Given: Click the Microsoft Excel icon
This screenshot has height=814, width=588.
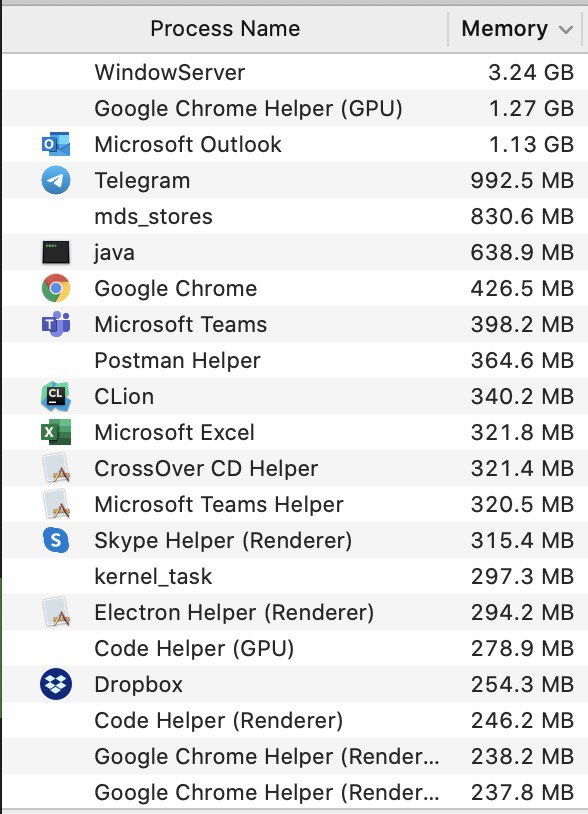Looking at the screenshot, I should tap(56, 432).
